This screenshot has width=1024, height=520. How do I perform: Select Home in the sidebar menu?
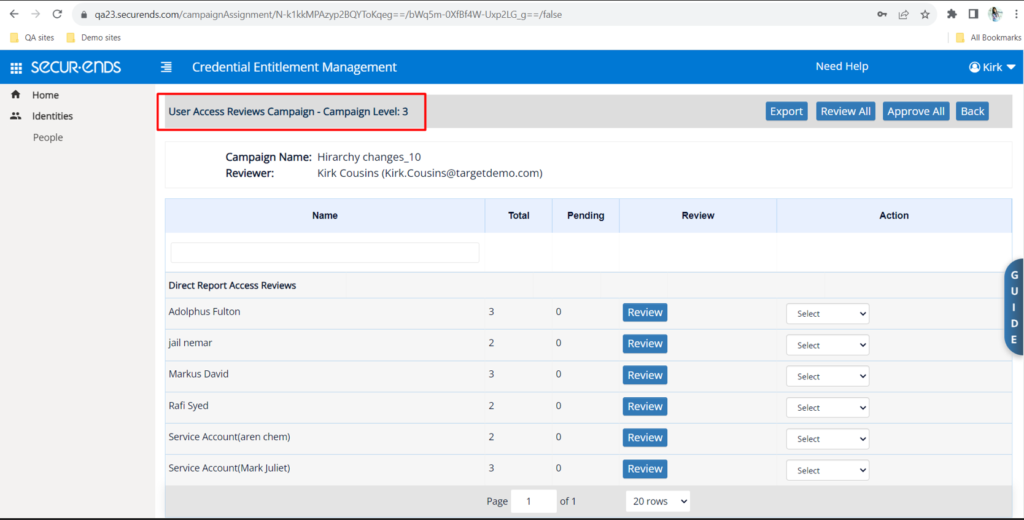[45, 95]
